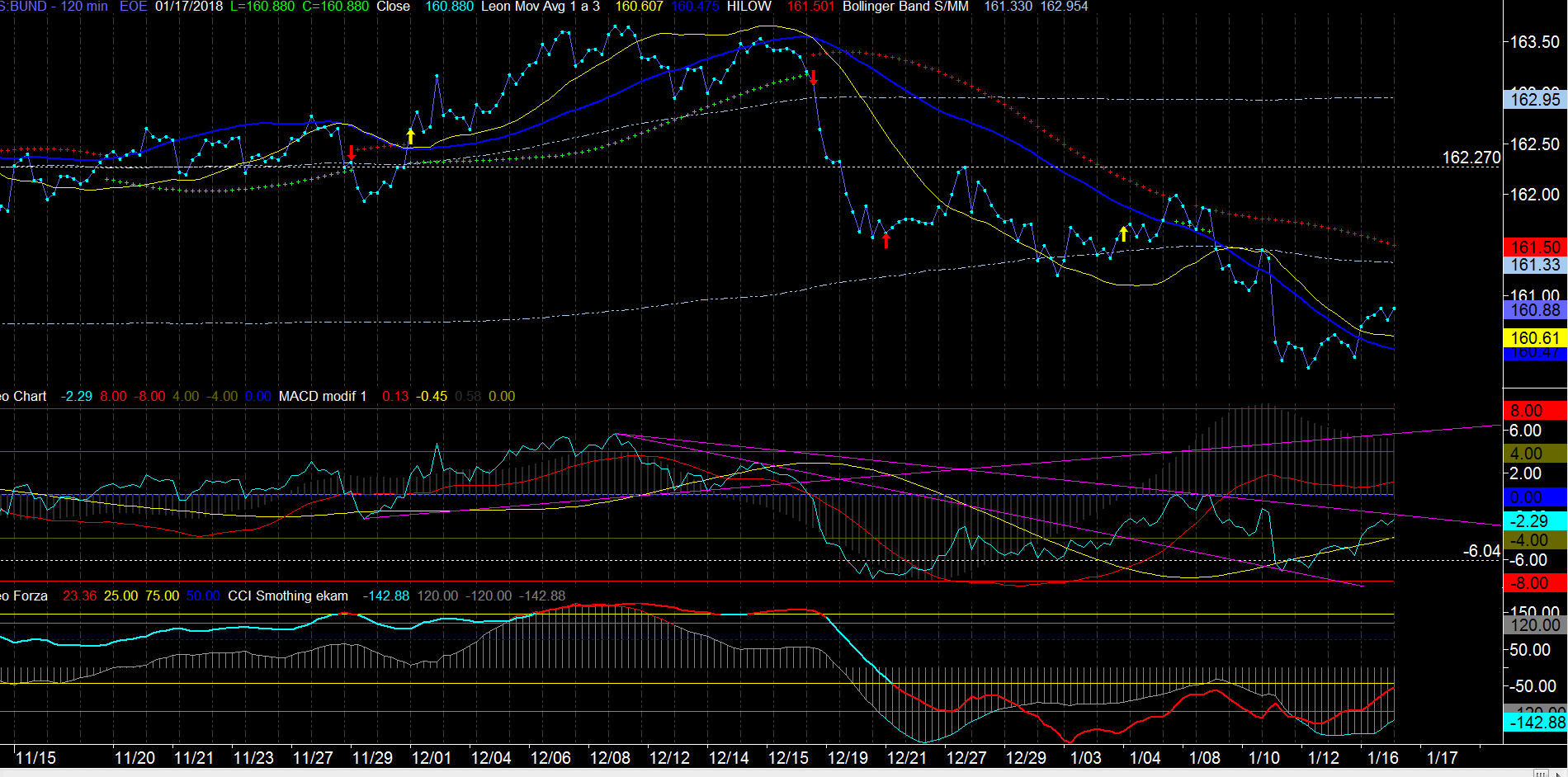Click the cyan -142.88 tag on CCI axis
Screen dimensions: 1568x777
(1535, 723)
